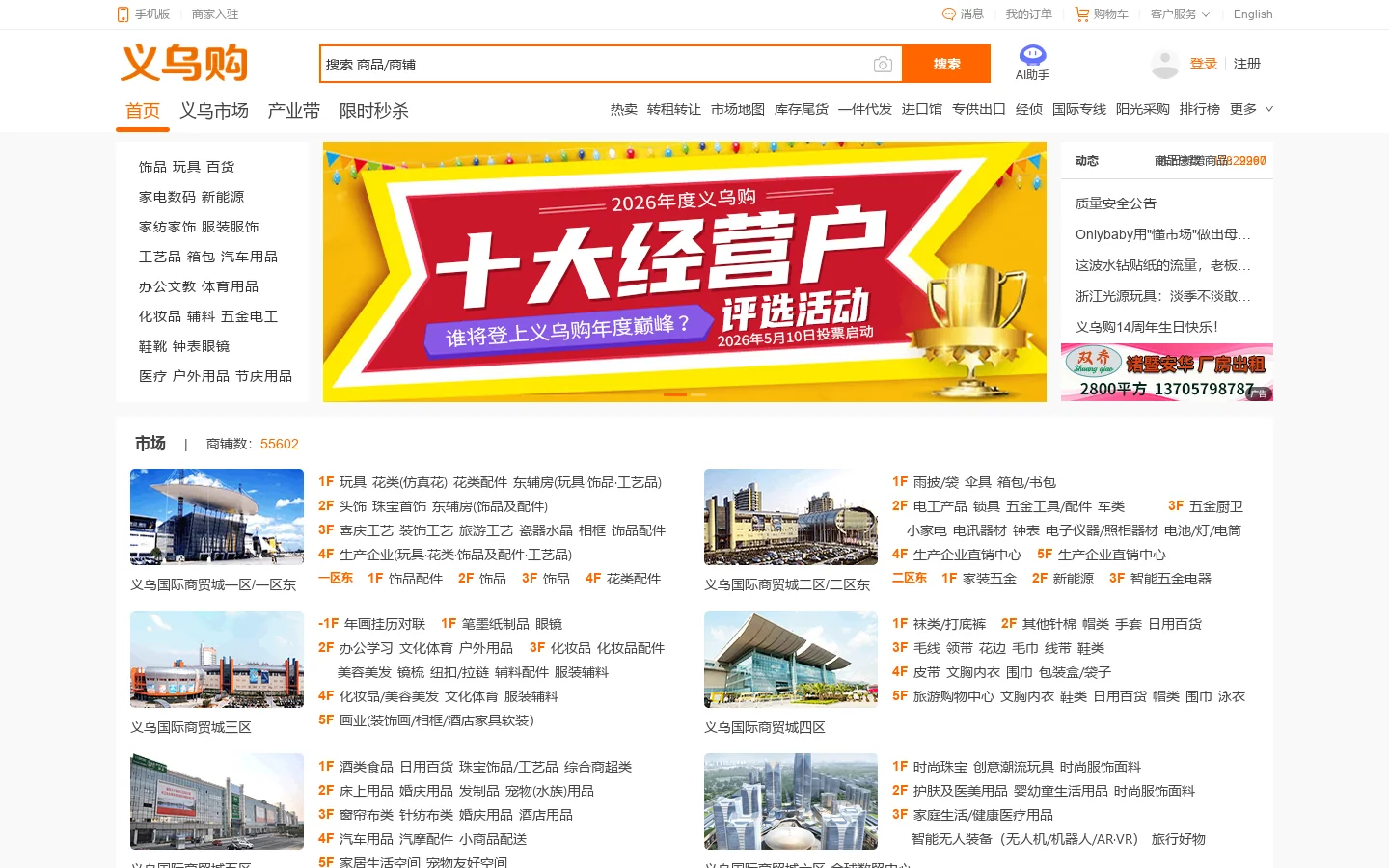Select the second banner carousel indicator
This screenshot has width=1389, height=868.
[698, 394]
